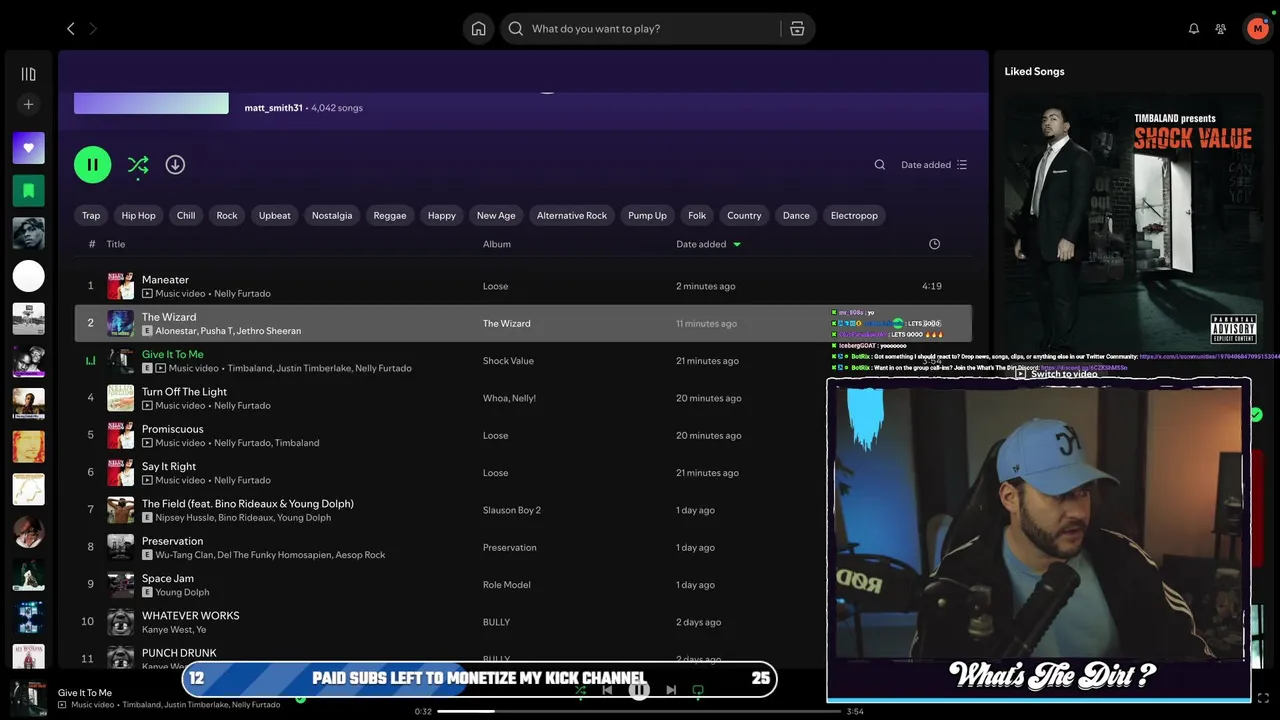Screen dimensions: 1280x720
Task: Filter by Alternative Rock genre
Action: coord(572,215)
